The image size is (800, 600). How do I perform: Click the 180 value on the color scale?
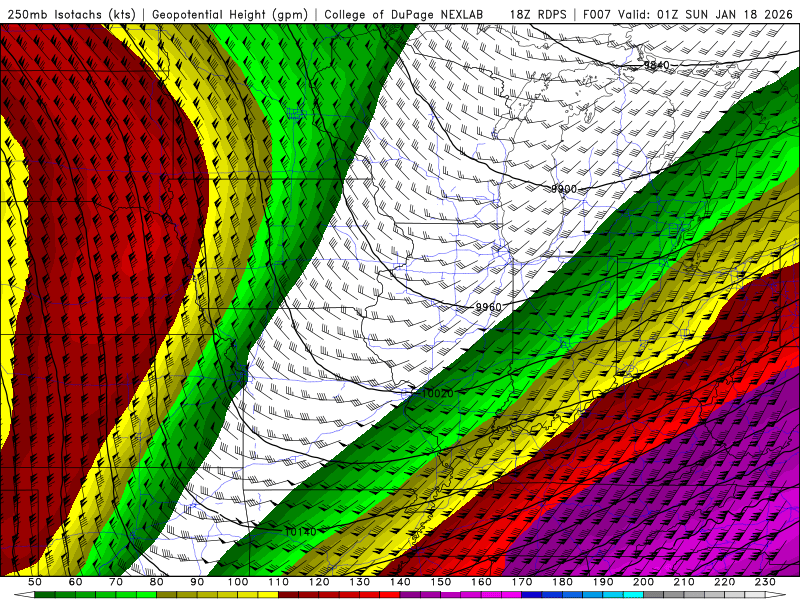pos(563,582)
